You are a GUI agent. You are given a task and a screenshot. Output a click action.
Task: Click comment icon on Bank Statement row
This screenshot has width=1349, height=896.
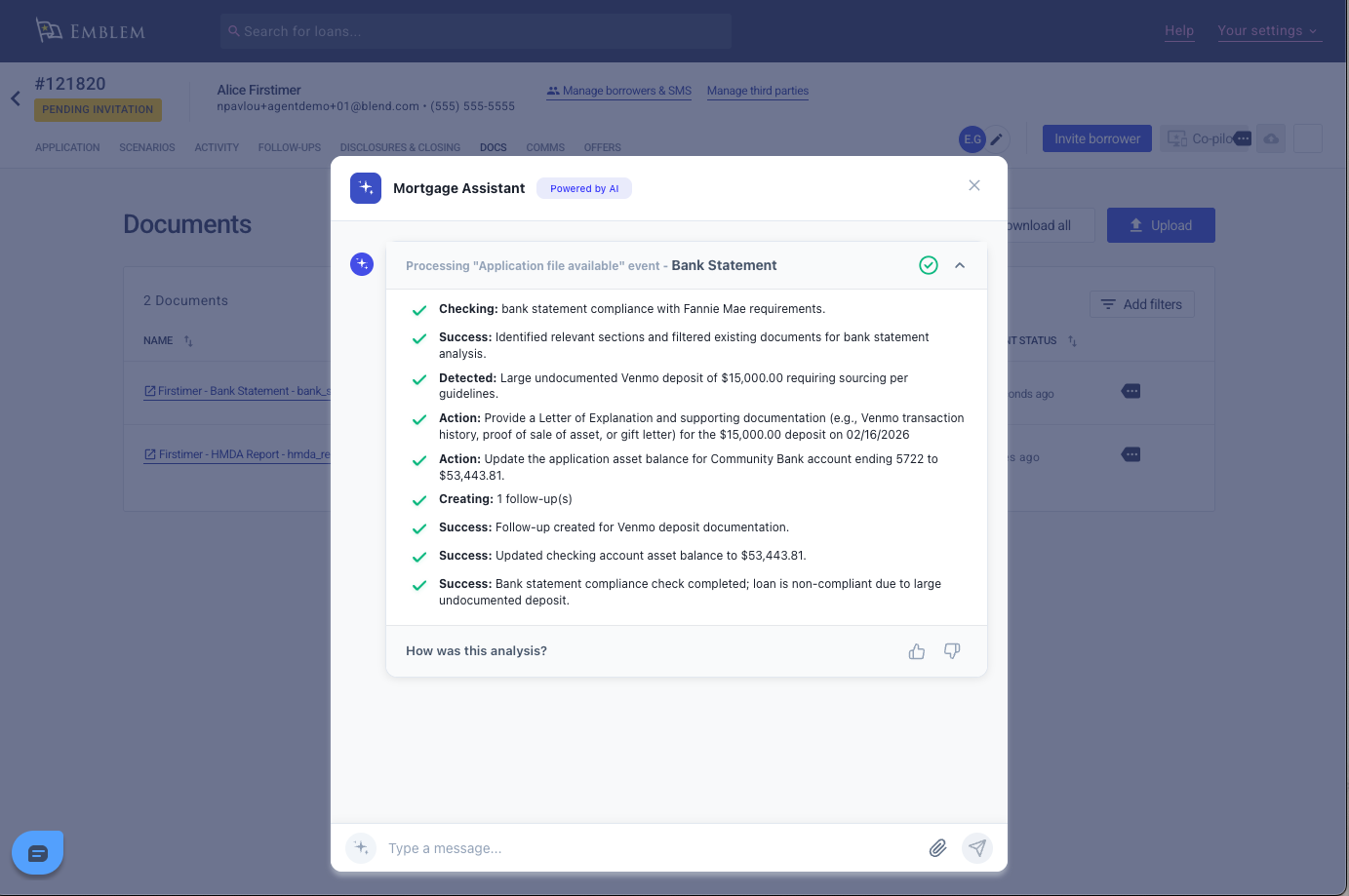(1131, 391)
